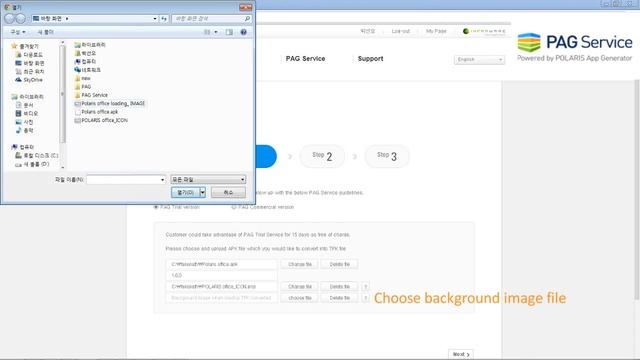Screen dimensions: 640x360
Task: Click Change file for the APK path row
Action: pyautogui.click(x=300, y=264)
